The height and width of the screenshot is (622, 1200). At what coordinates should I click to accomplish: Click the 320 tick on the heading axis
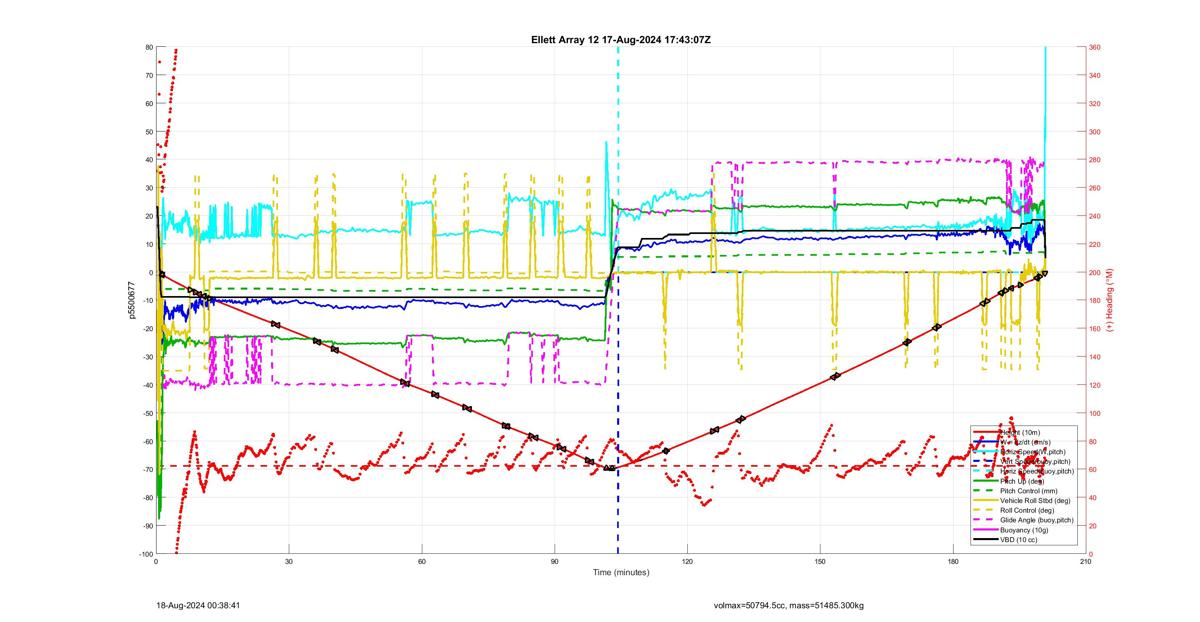click(x=1096, y=103)
